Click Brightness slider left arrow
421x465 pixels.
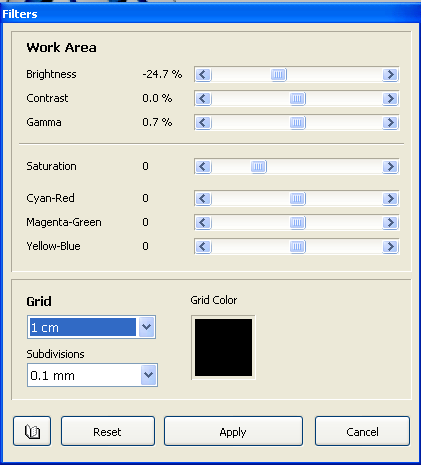click(203, 75)
